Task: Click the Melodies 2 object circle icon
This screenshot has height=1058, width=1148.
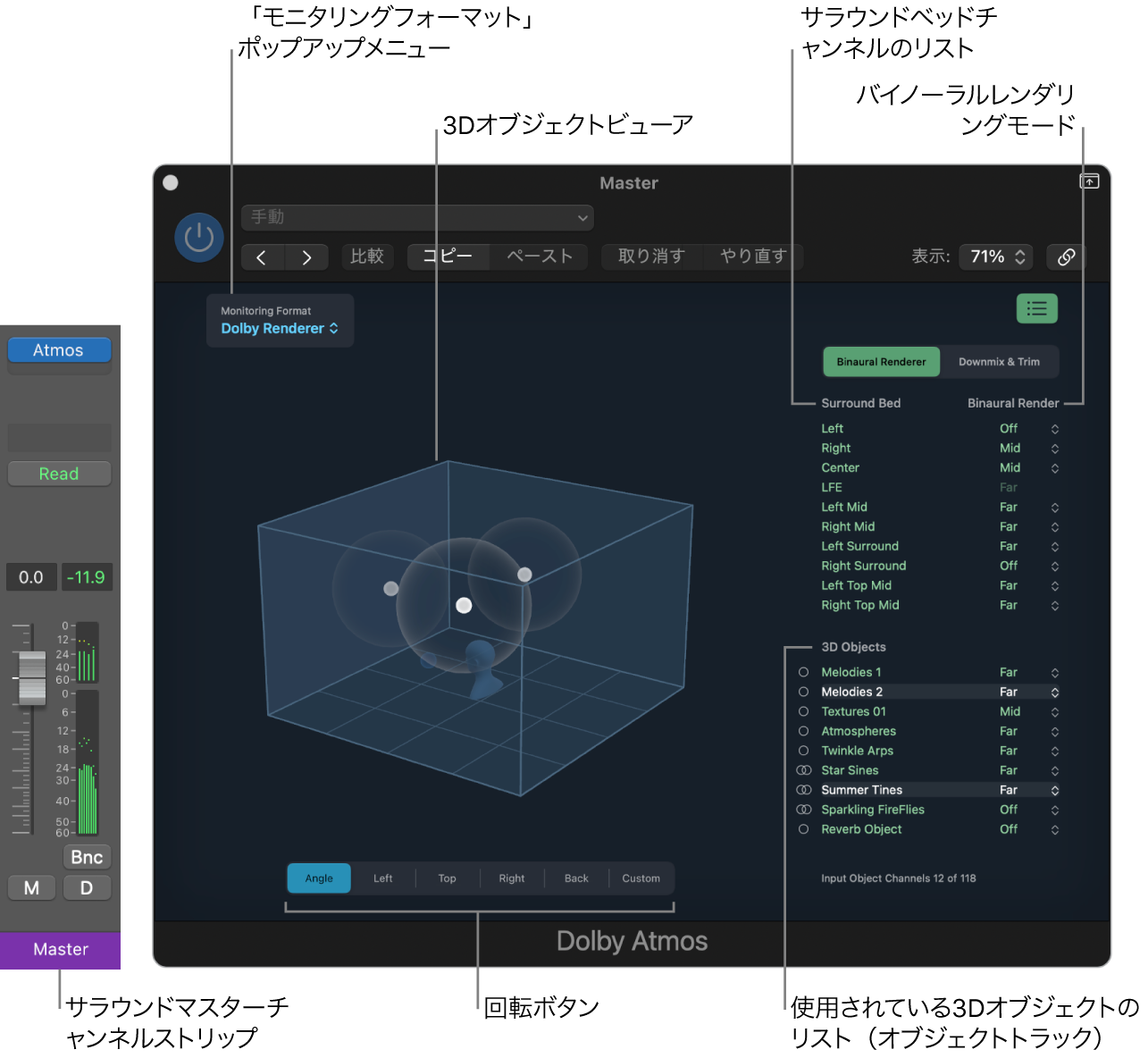Action: (803, 692)
